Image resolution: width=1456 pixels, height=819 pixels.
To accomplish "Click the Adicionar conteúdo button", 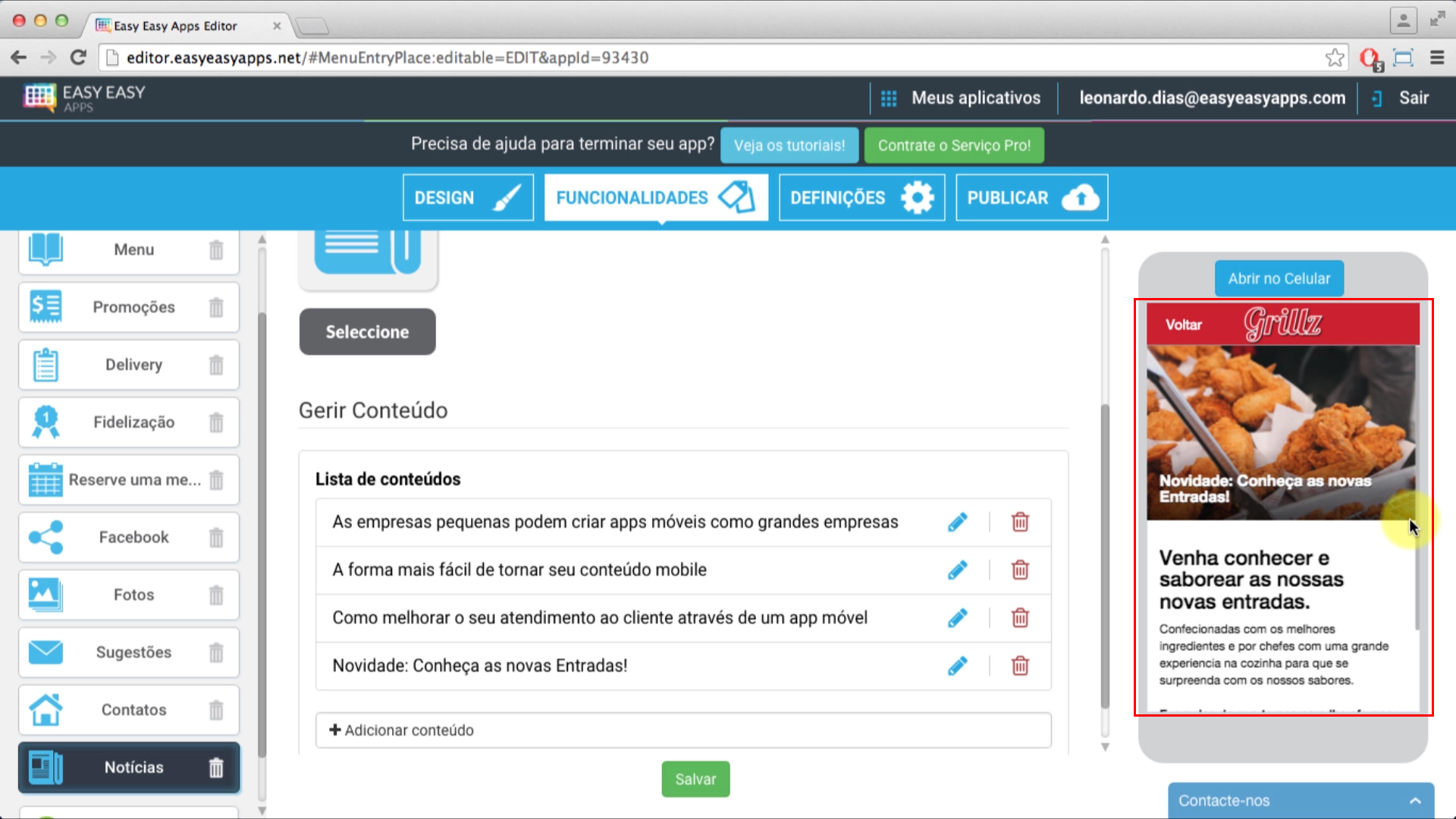I will click(401, 729).
